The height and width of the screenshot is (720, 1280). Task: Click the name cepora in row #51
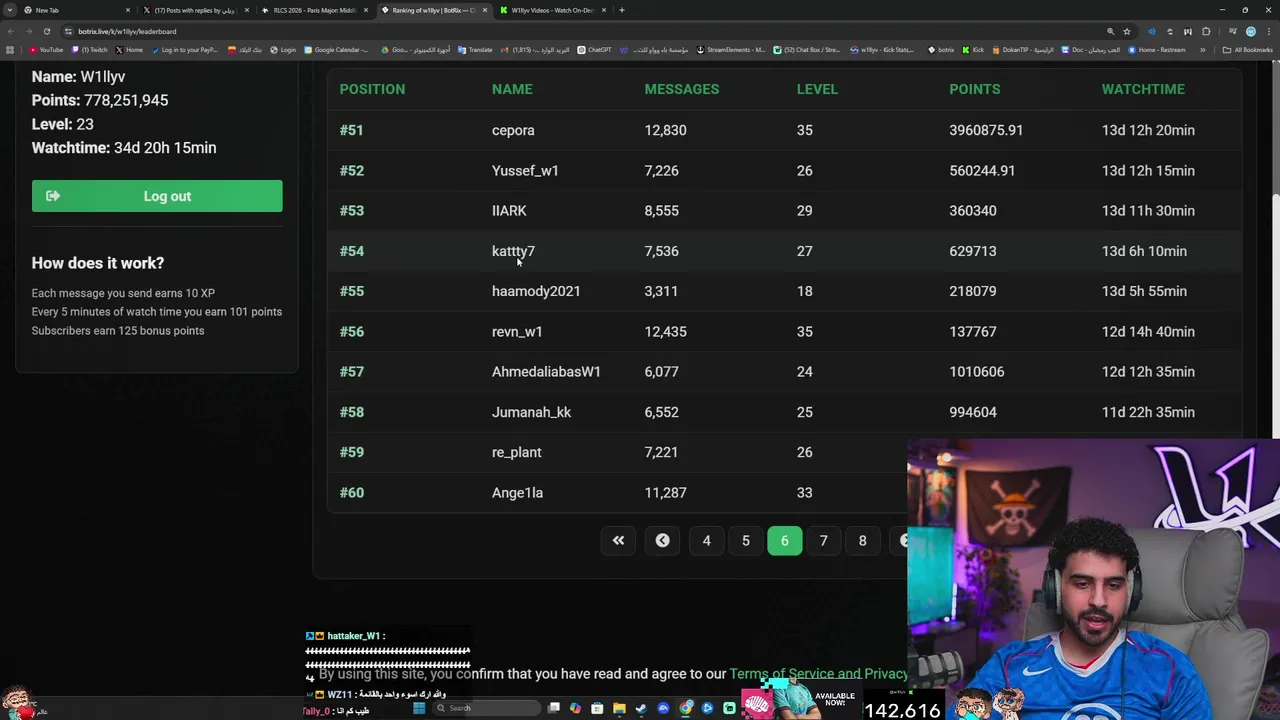pyautogui.click(x=513, y=130)
